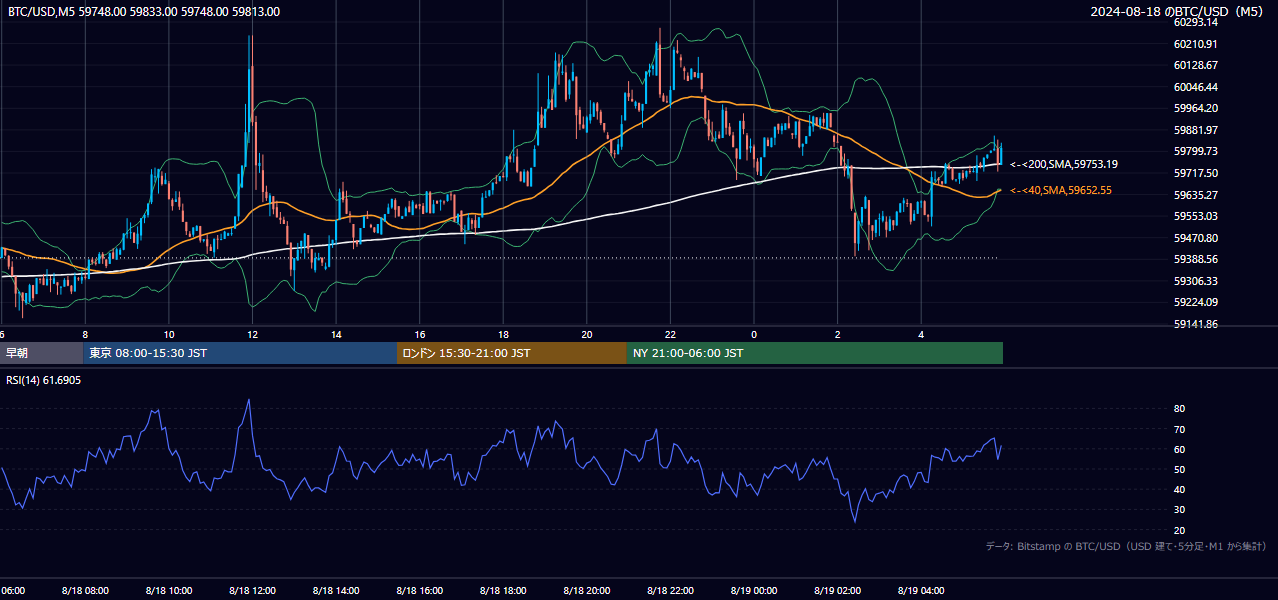Click RSI axis level 80

click(x=1179, y=409)
